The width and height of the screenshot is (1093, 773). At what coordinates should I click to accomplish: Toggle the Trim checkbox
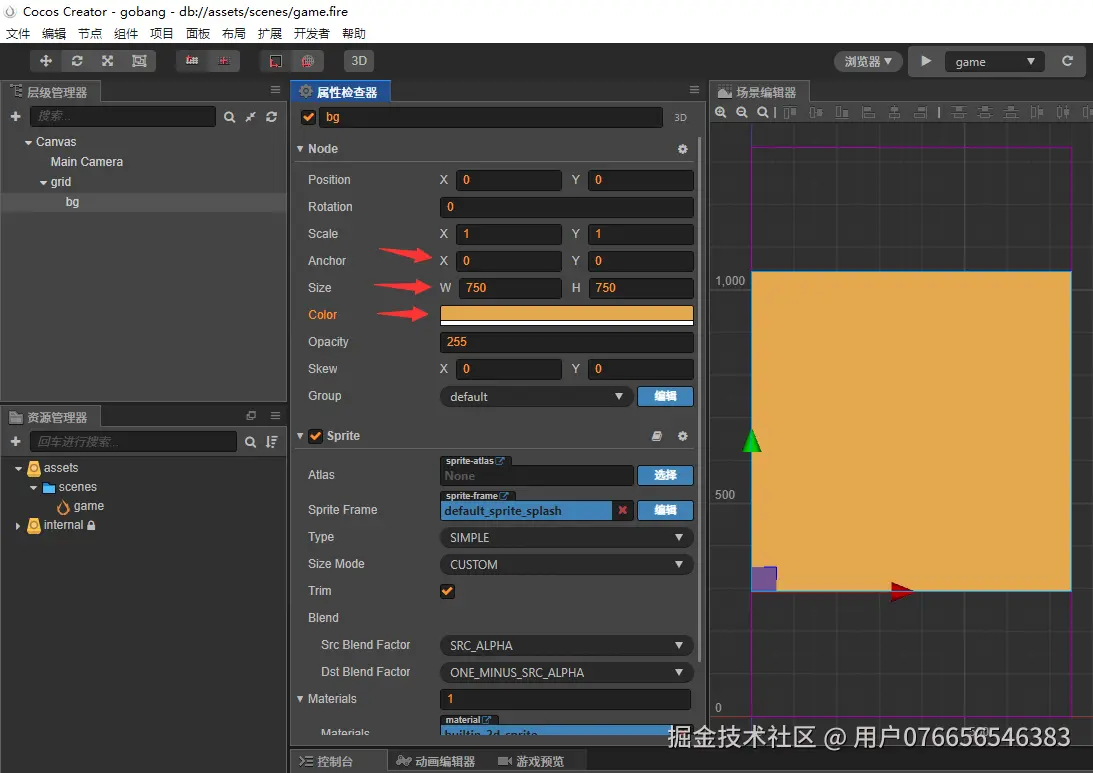click(448, 591)
